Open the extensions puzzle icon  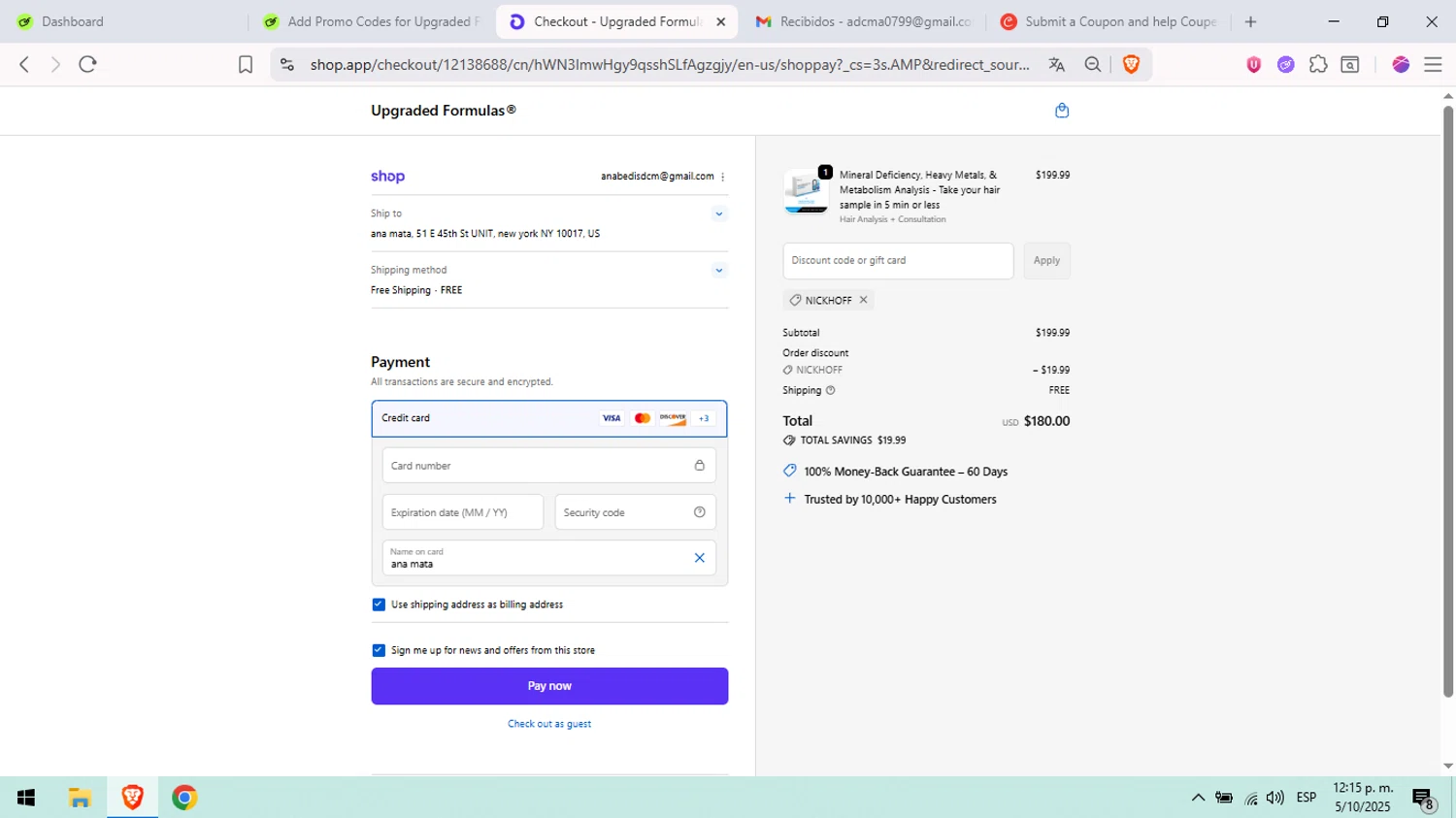point(1318,64)
